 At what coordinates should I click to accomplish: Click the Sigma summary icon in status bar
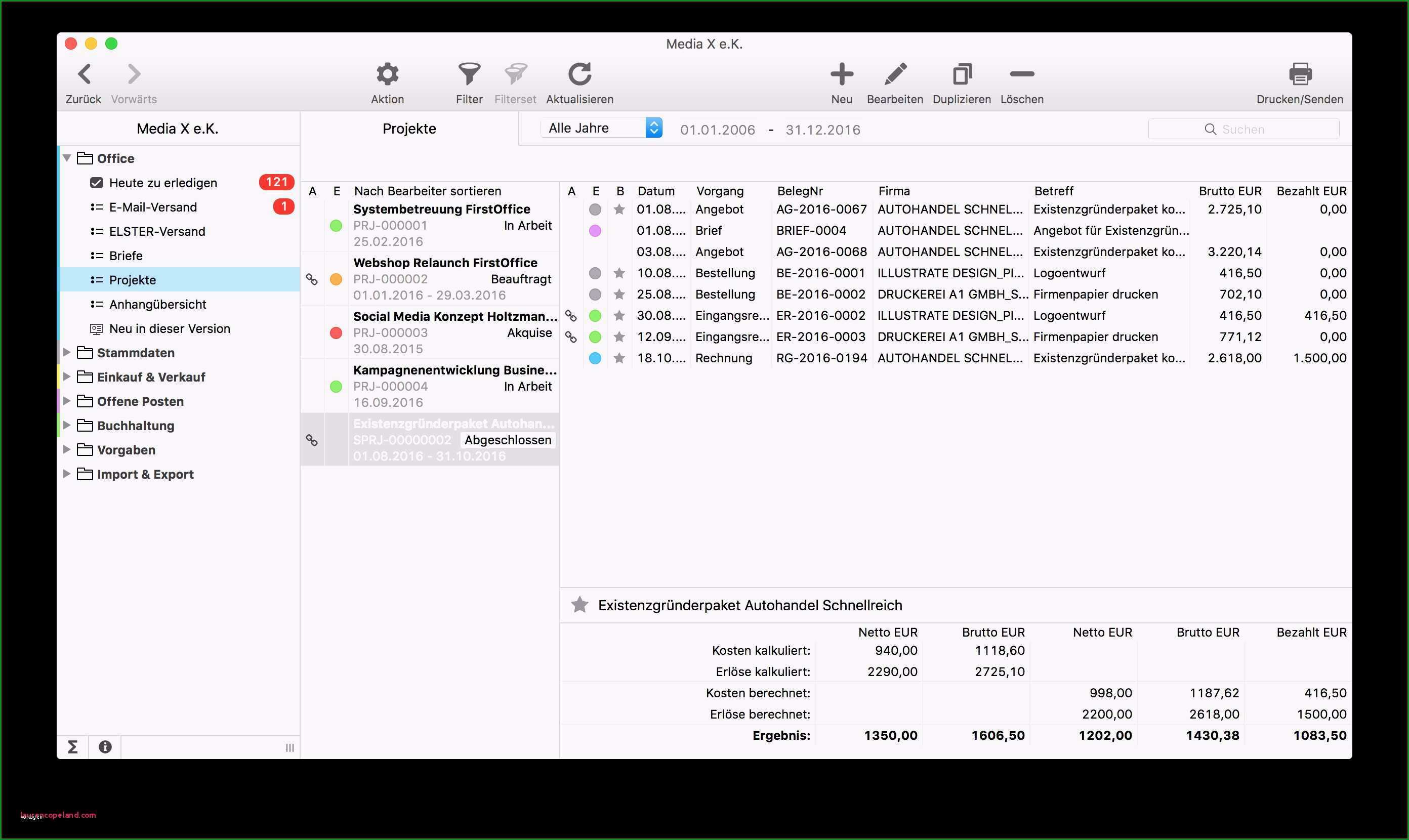(74, 747)
